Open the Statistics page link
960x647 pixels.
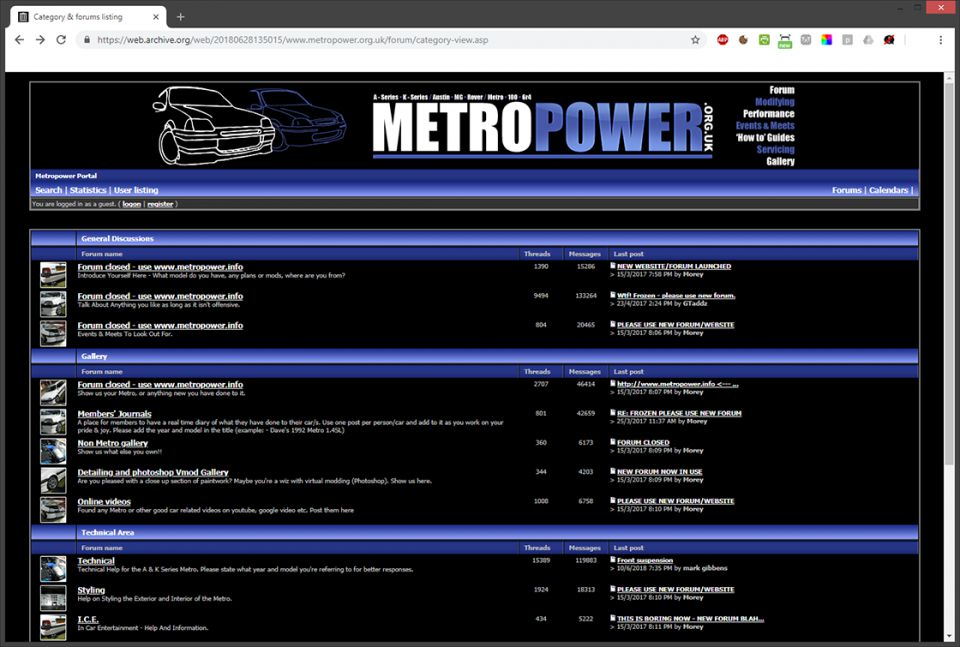coord(88,190)
